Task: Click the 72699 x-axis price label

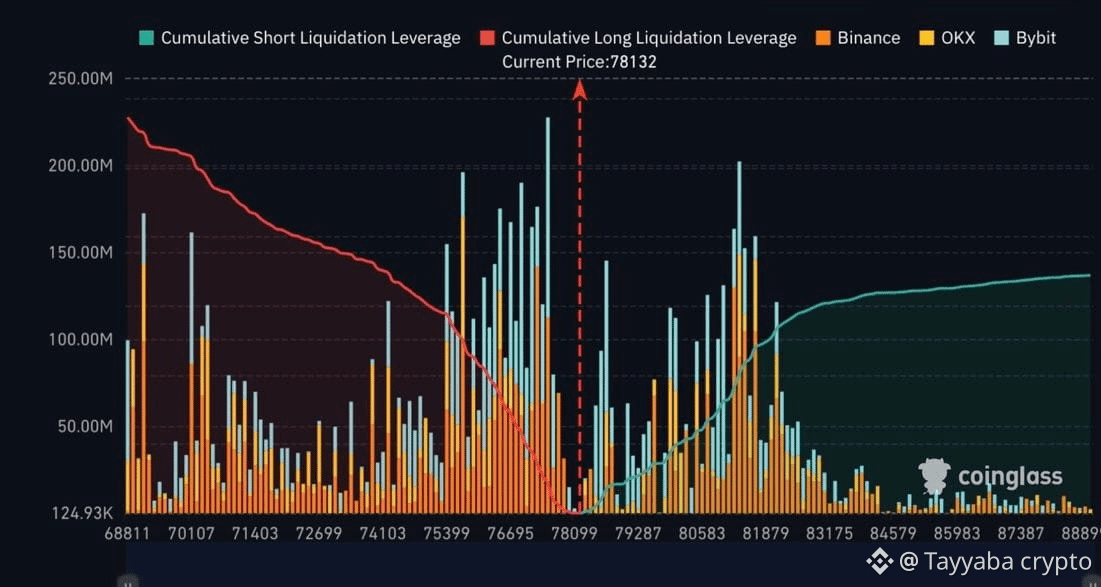Action: pos(319,534)
